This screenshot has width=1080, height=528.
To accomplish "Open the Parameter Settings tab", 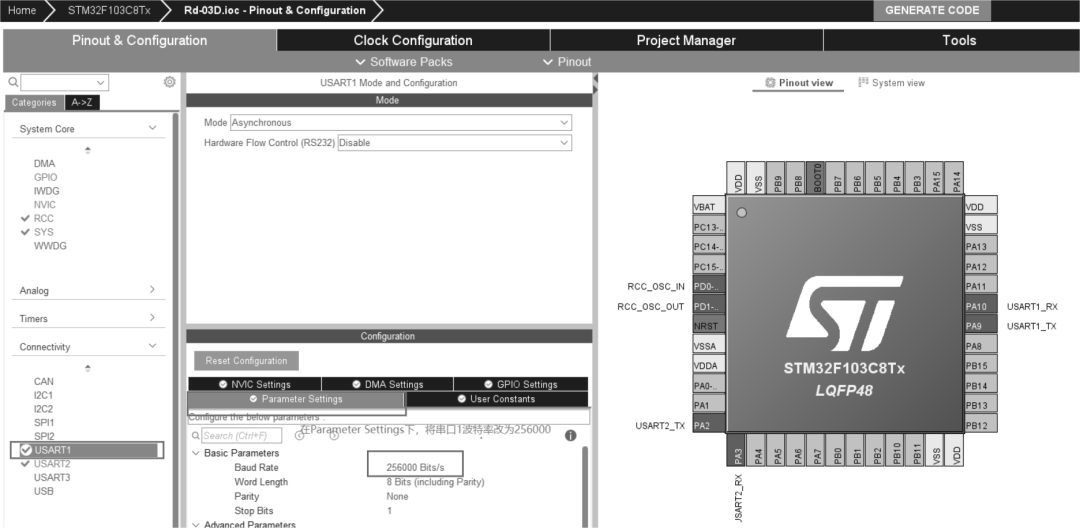I will (295, 399).
